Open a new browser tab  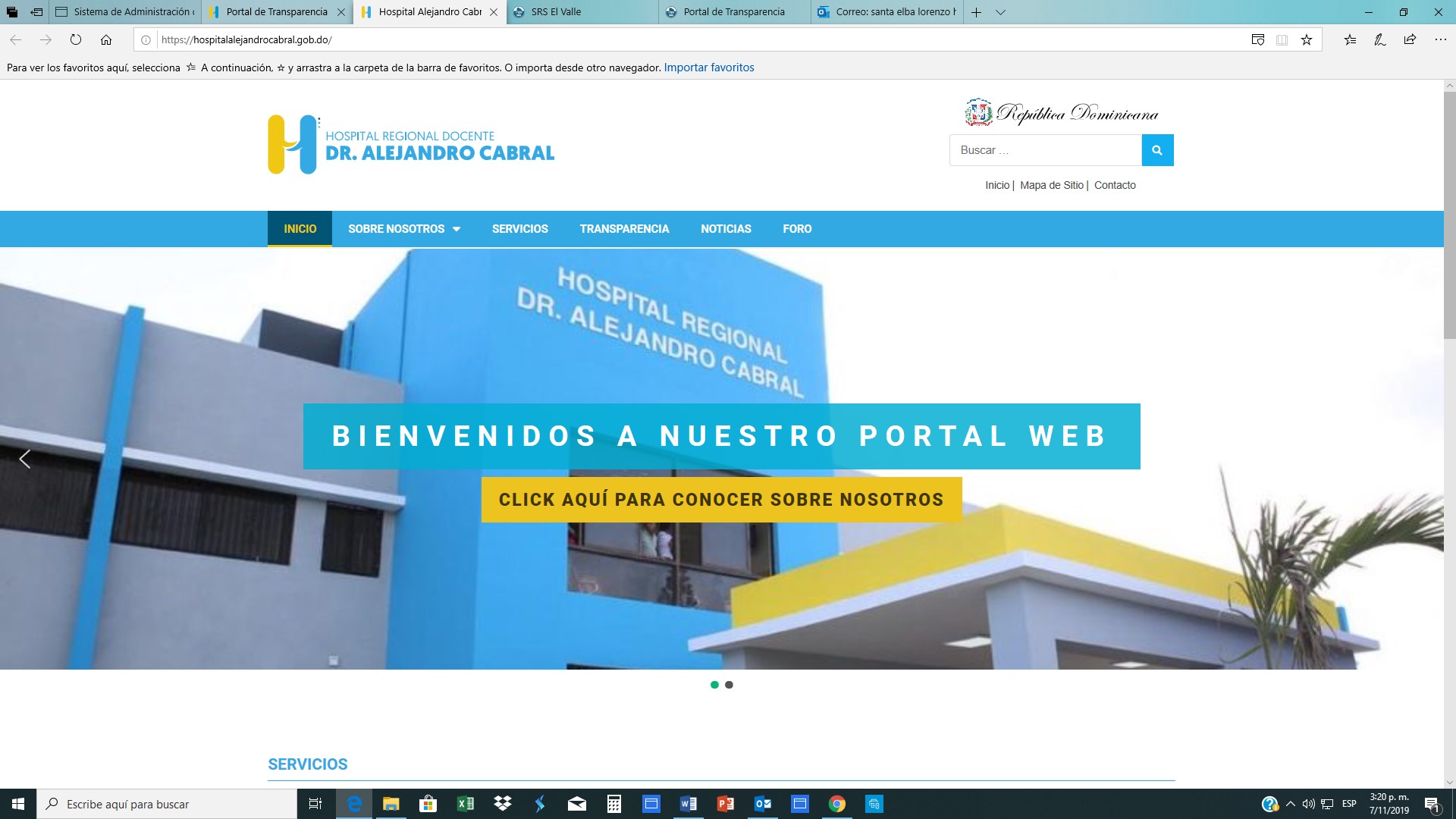coord(977,12)
